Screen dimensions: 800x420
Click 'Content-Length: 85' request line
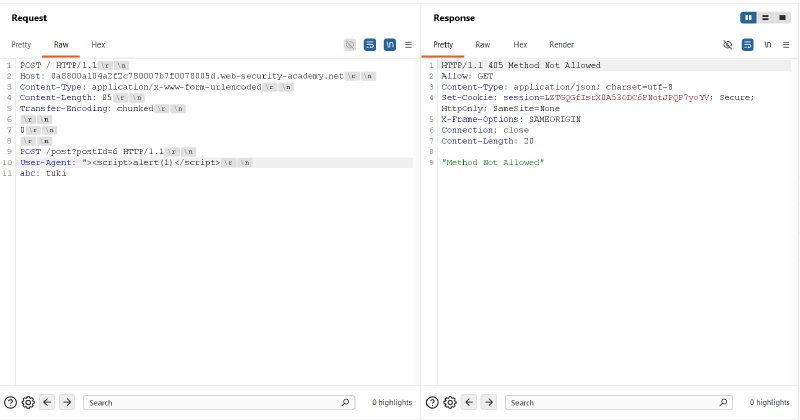click(82, 97)
